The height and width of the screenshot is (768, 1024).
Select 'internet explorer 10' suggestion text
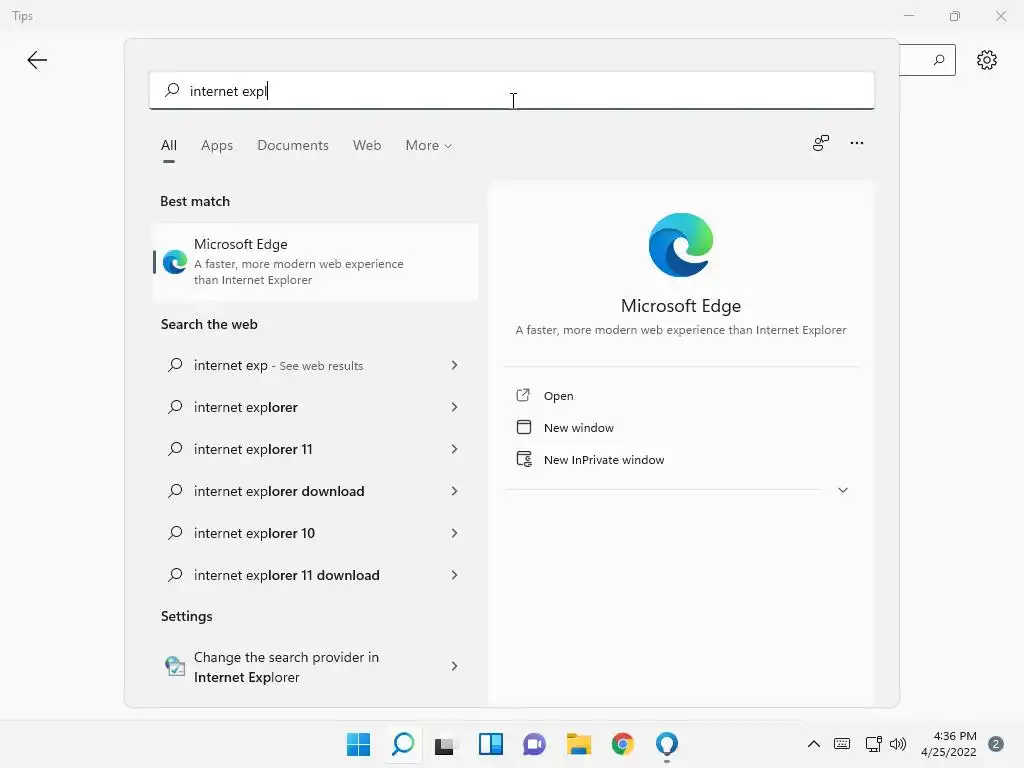pyautogui.click(x=254, y=533)
